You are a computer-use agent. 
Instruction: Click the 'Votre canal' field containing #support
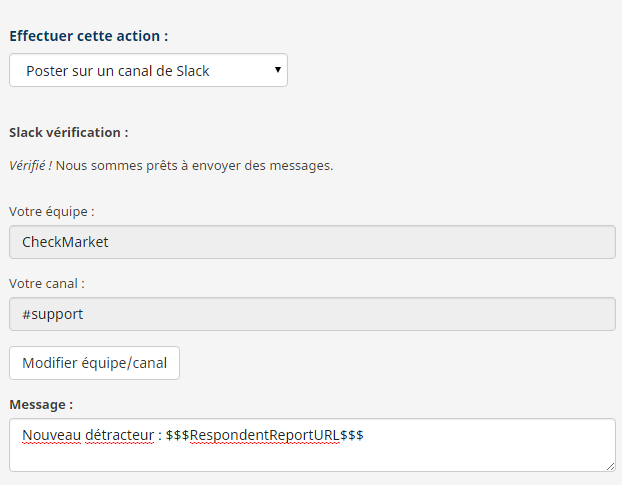312,314
